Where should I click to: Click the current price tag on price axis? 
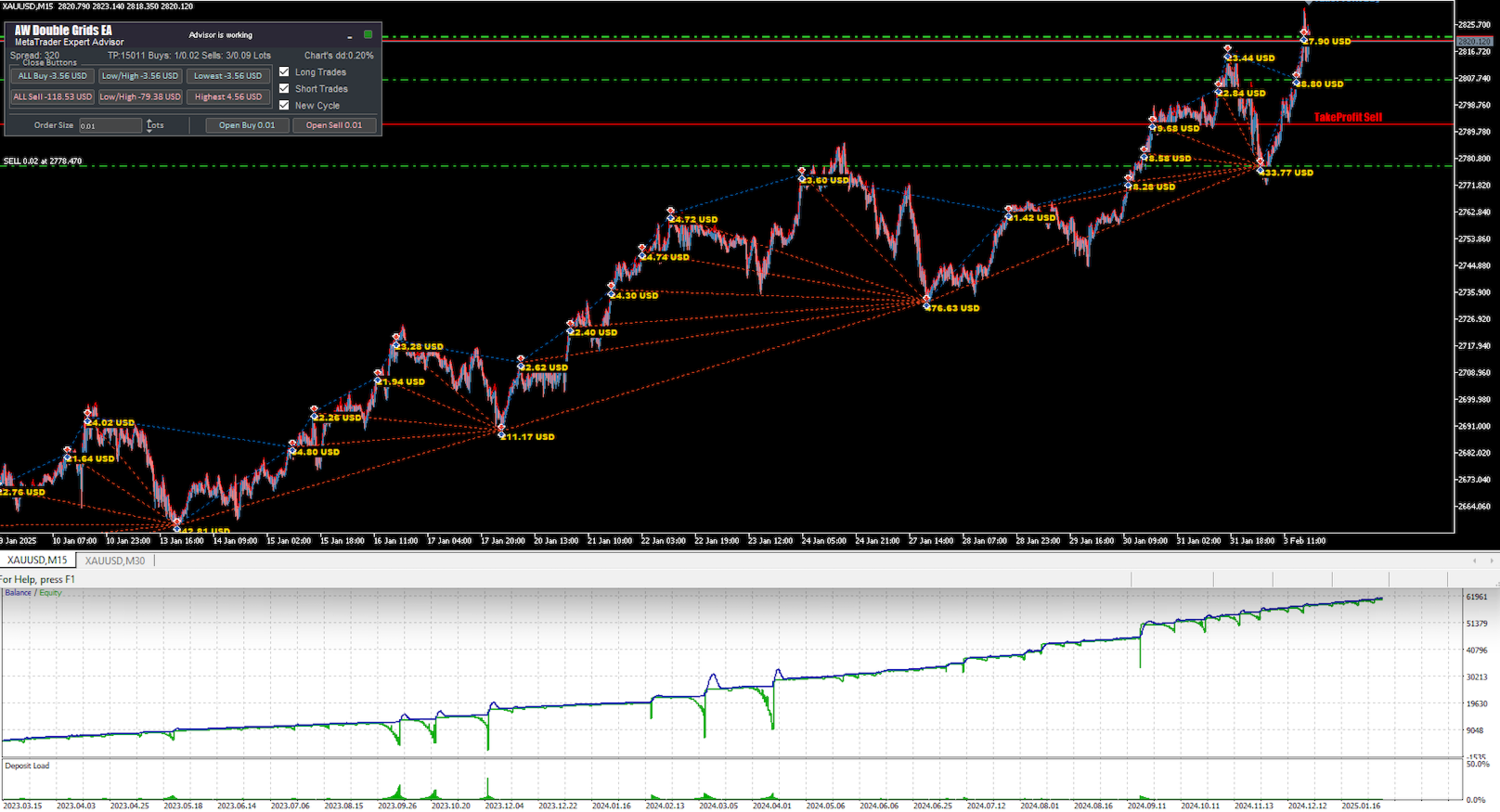pyautogui.click(x=1474, y=42)
